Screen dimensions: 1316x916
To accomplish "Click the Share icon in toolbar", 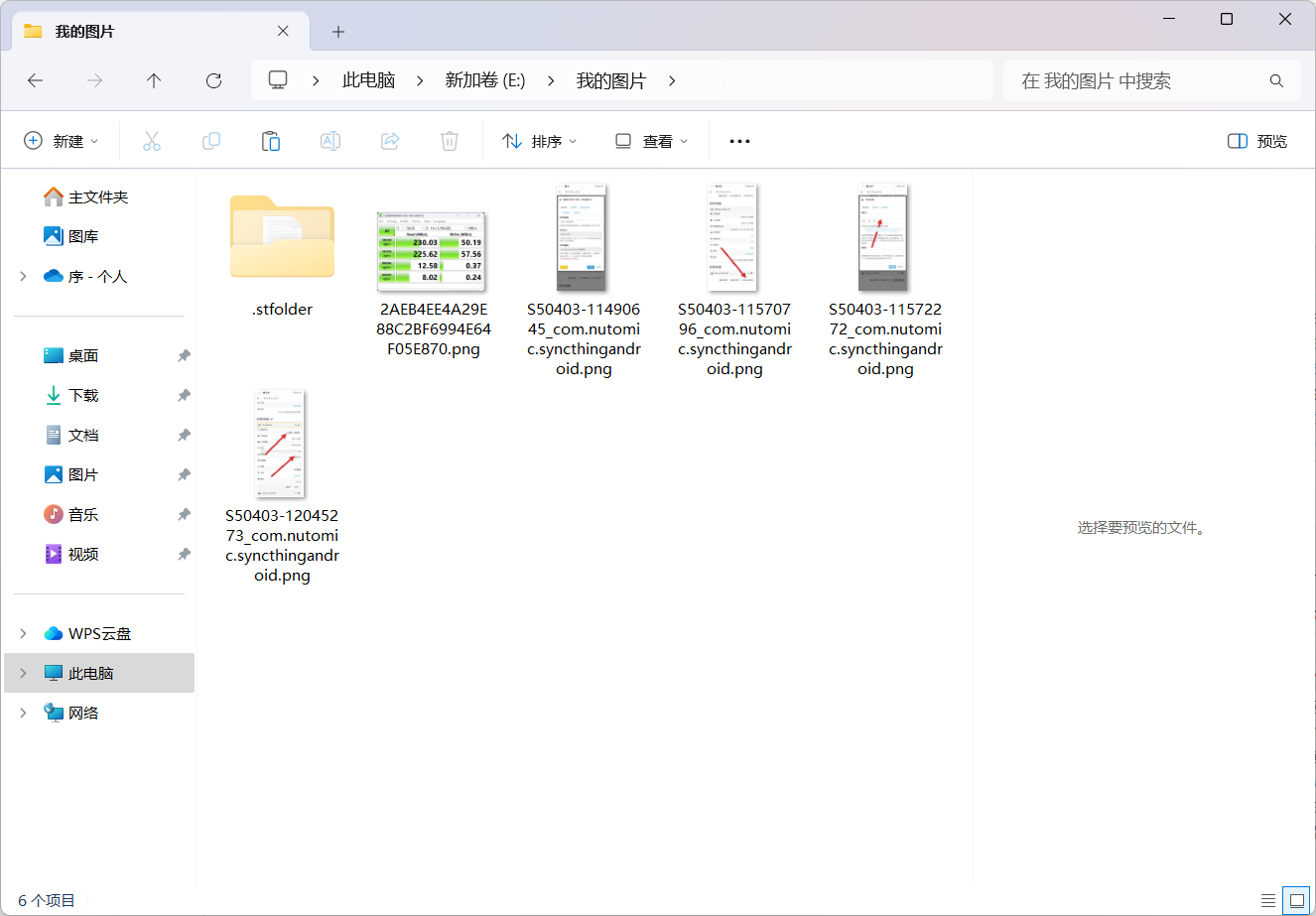I will [x=390, y=141].
